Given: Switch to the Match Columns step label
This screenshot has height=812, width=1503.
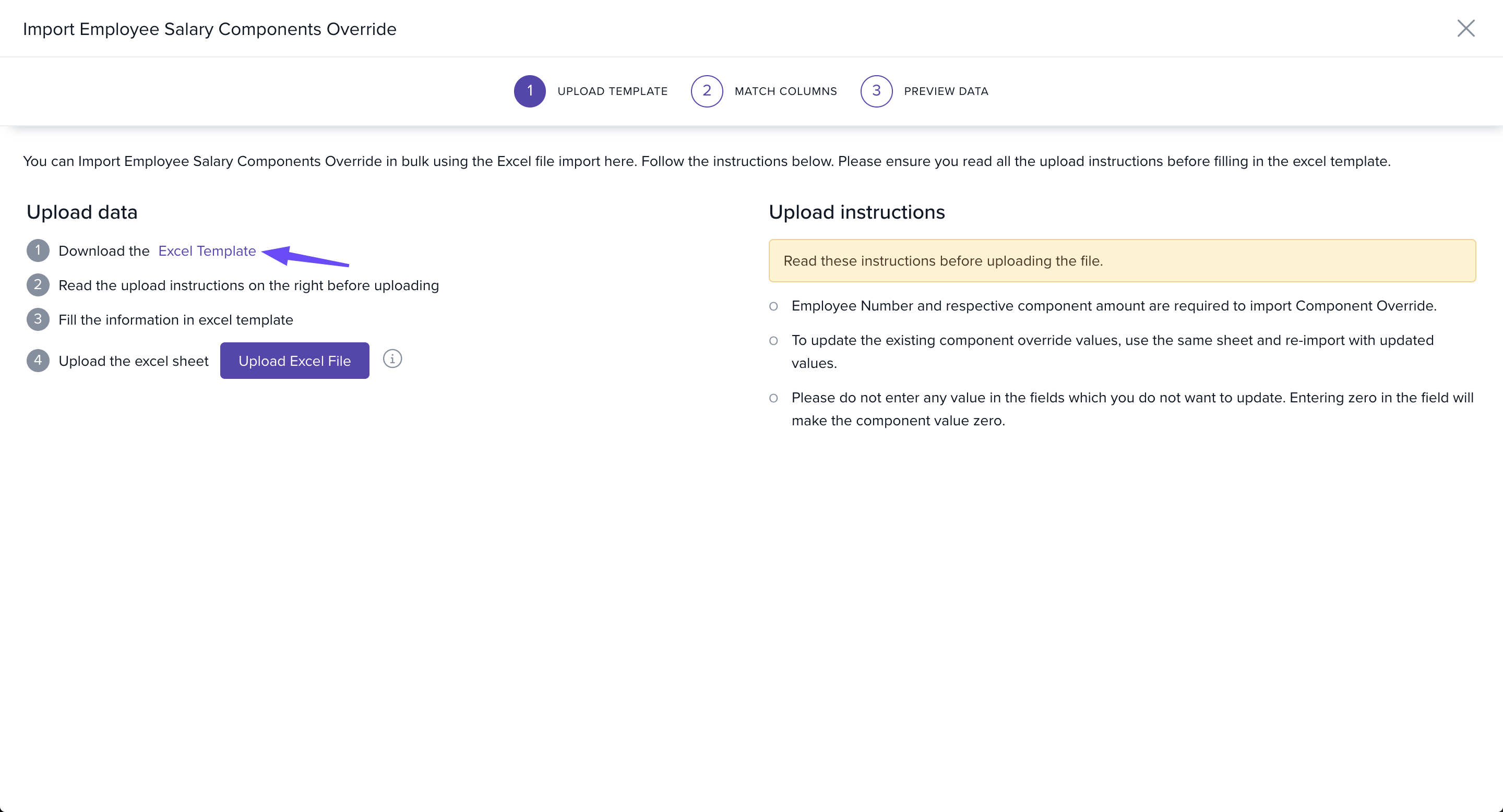Looking at the screenshot, I should (785, 91).
